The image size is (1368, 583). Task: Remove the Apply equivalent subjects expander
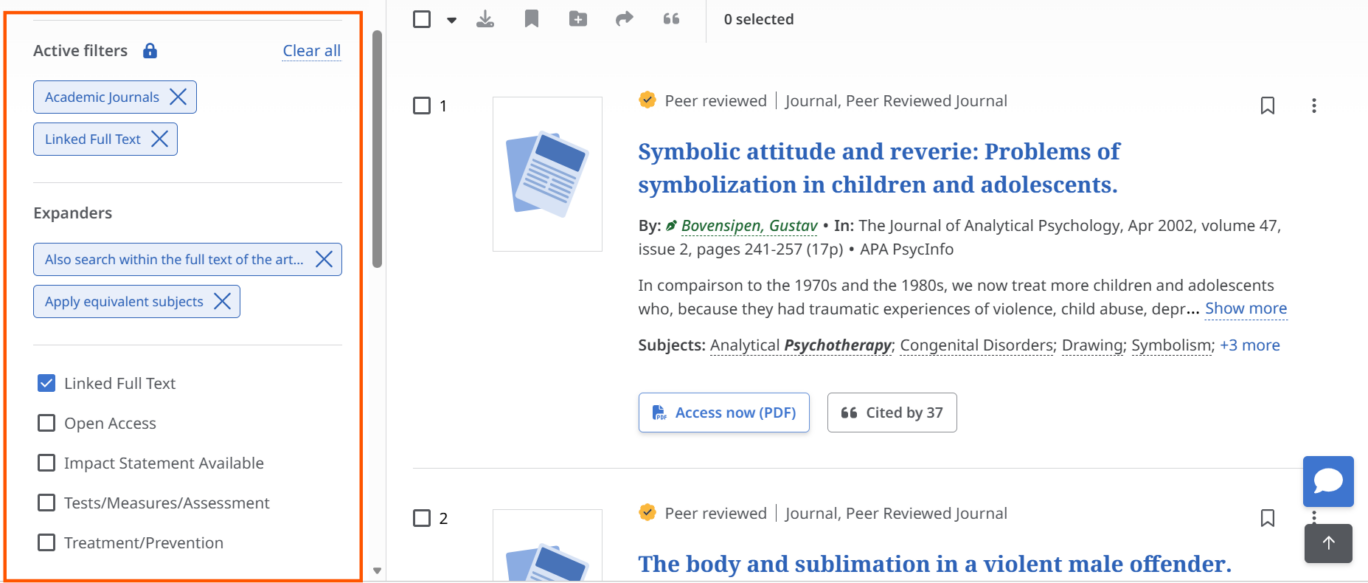(x=222, y=301)
